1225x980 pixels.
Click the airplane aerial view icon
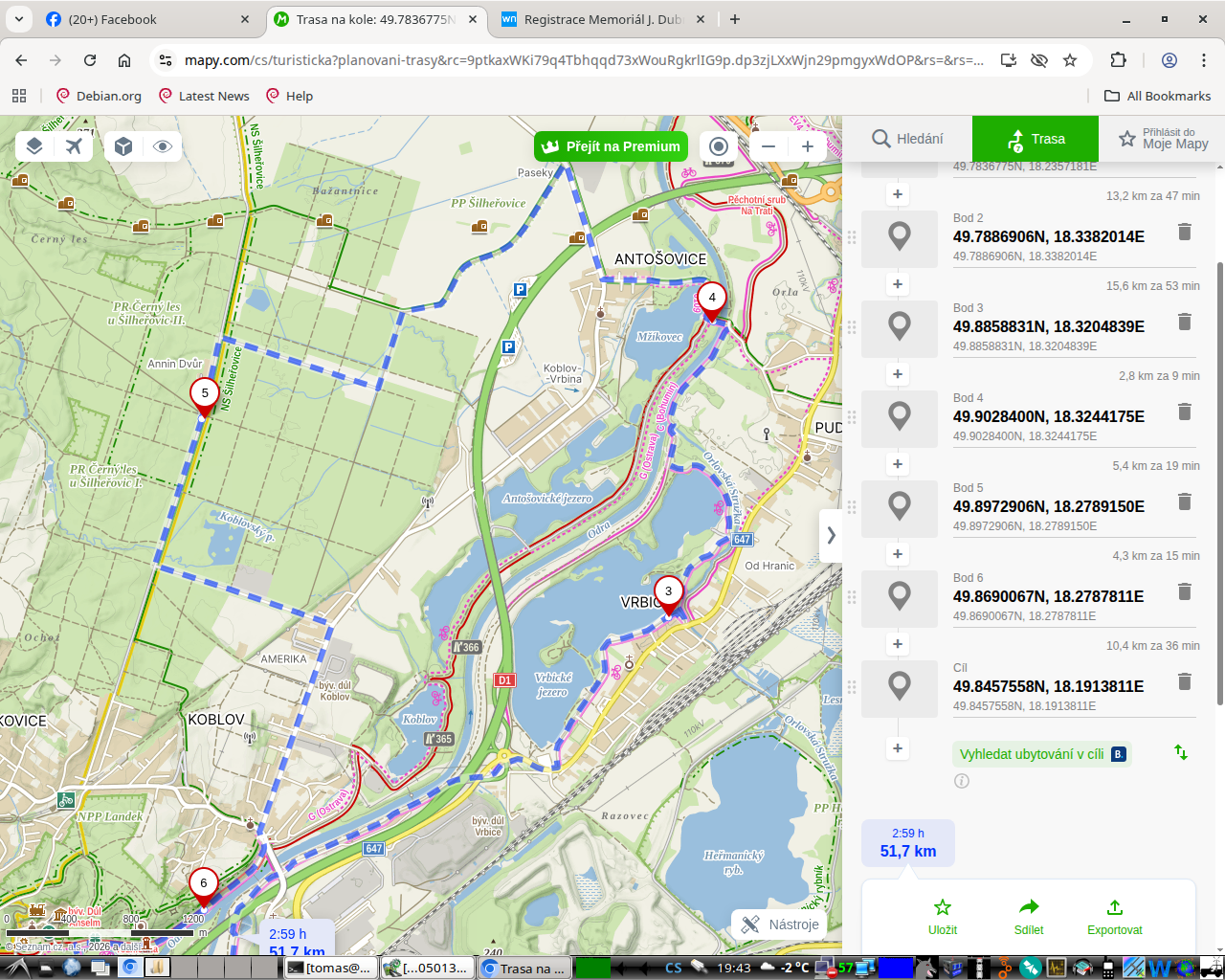pos(74,146)
